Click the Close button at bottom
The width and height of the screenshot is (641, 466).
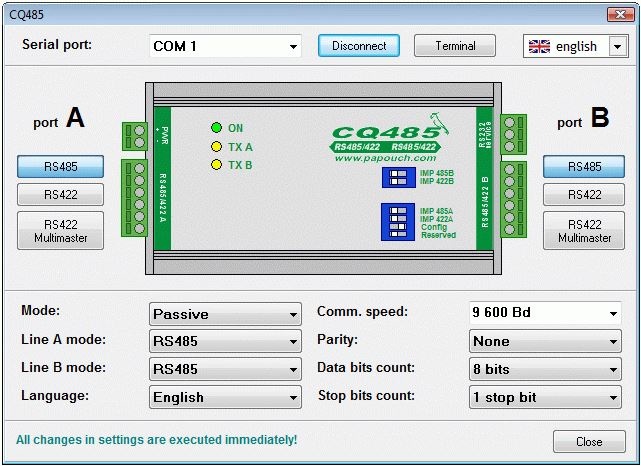click(x=589, y=441)
